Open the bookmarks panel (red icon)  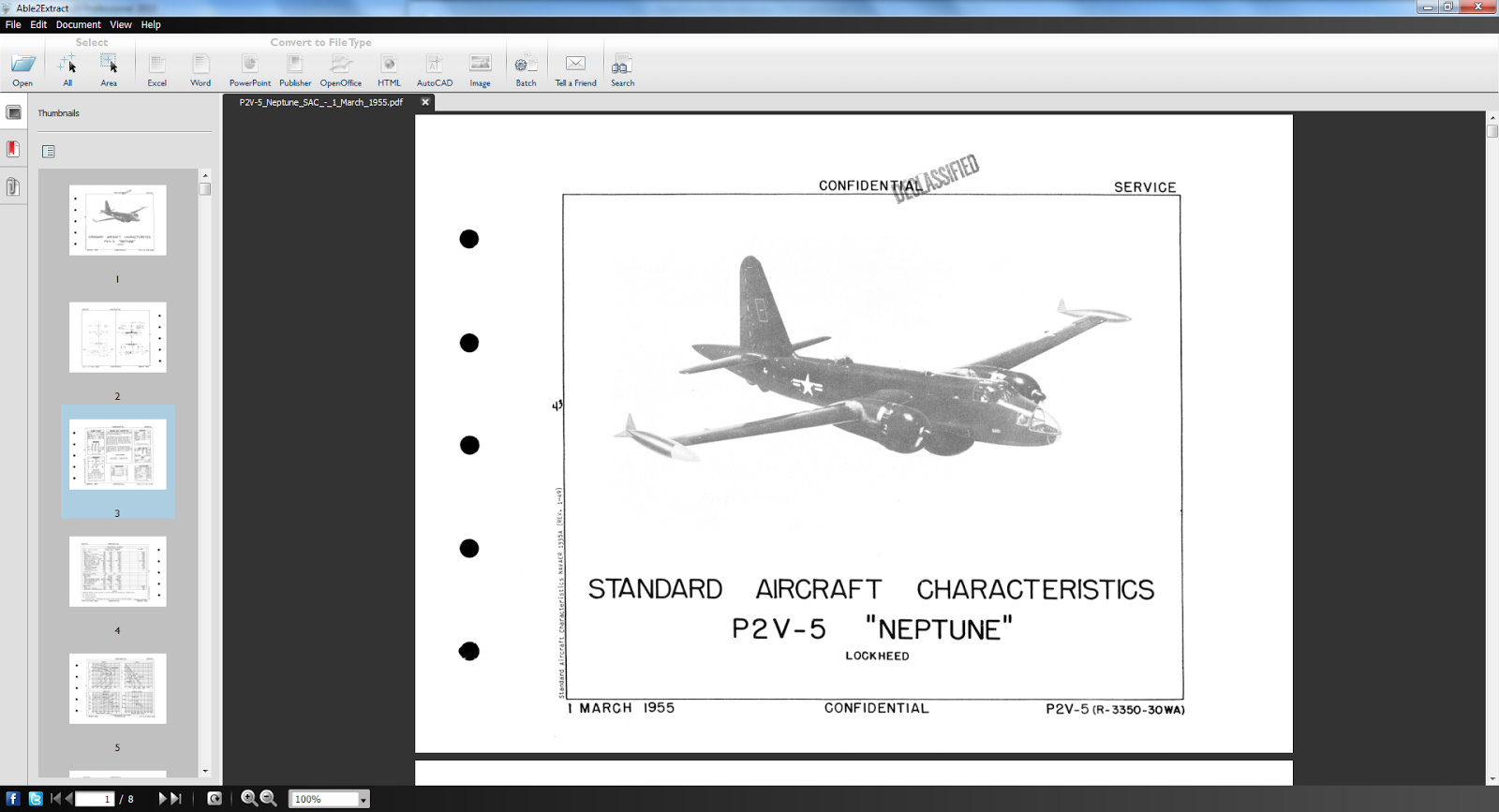click(x=13, y=149)
